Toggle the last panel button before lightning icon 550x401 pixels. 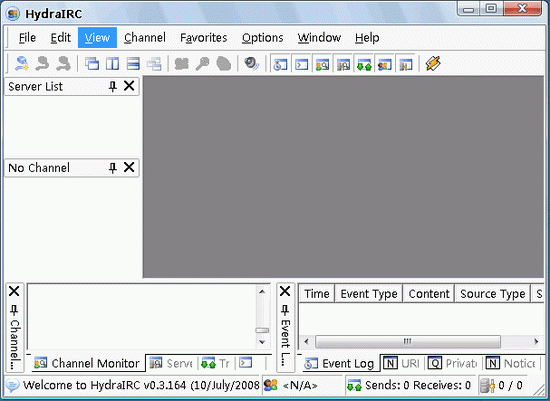click(406, 65)
